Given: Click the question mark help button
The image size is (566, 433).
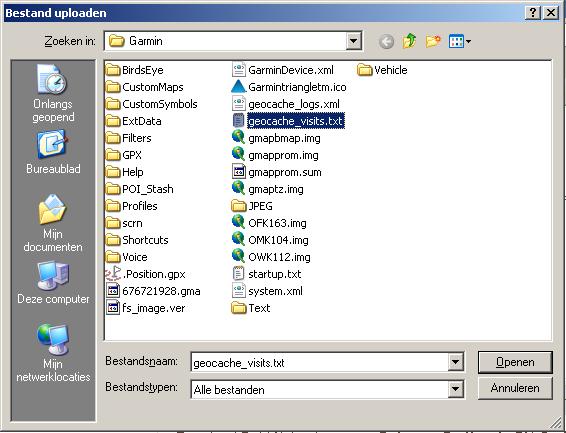Looking at the screenshot, I should [533, 13].
